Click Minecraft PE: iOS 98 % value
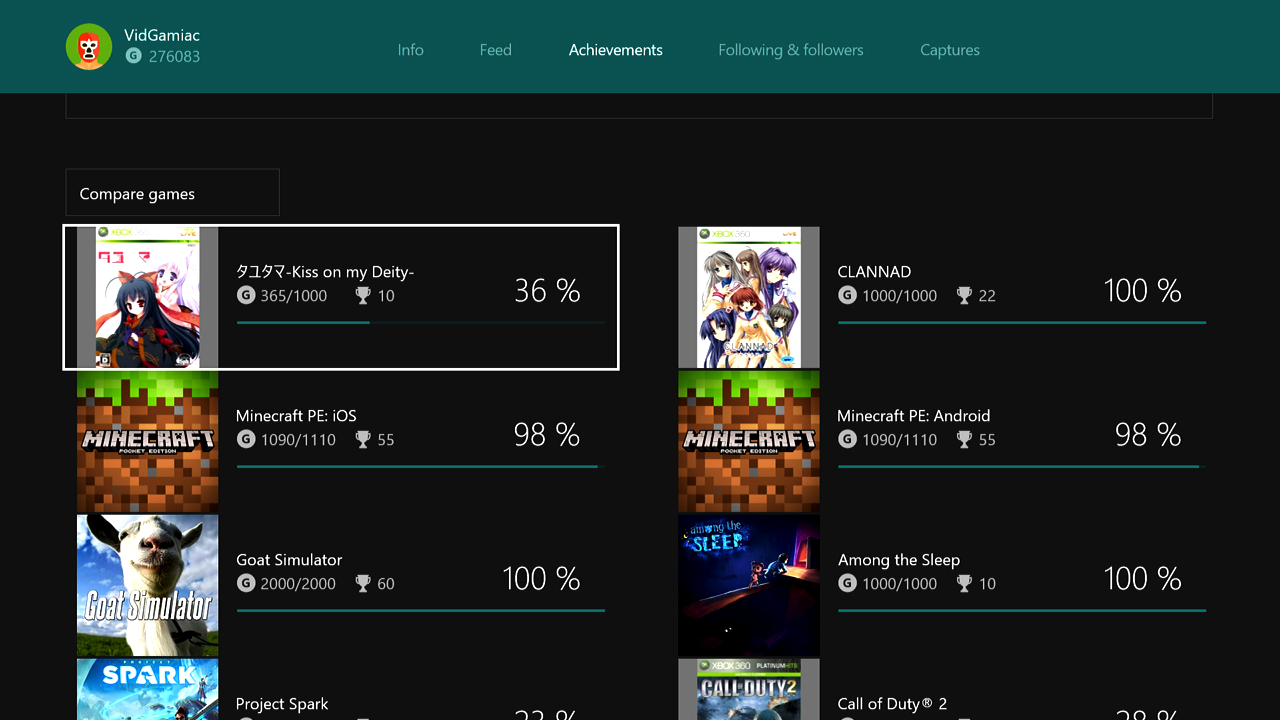Image resolution: width=1280 pixels, height=720 pixels. click(547, 435)
